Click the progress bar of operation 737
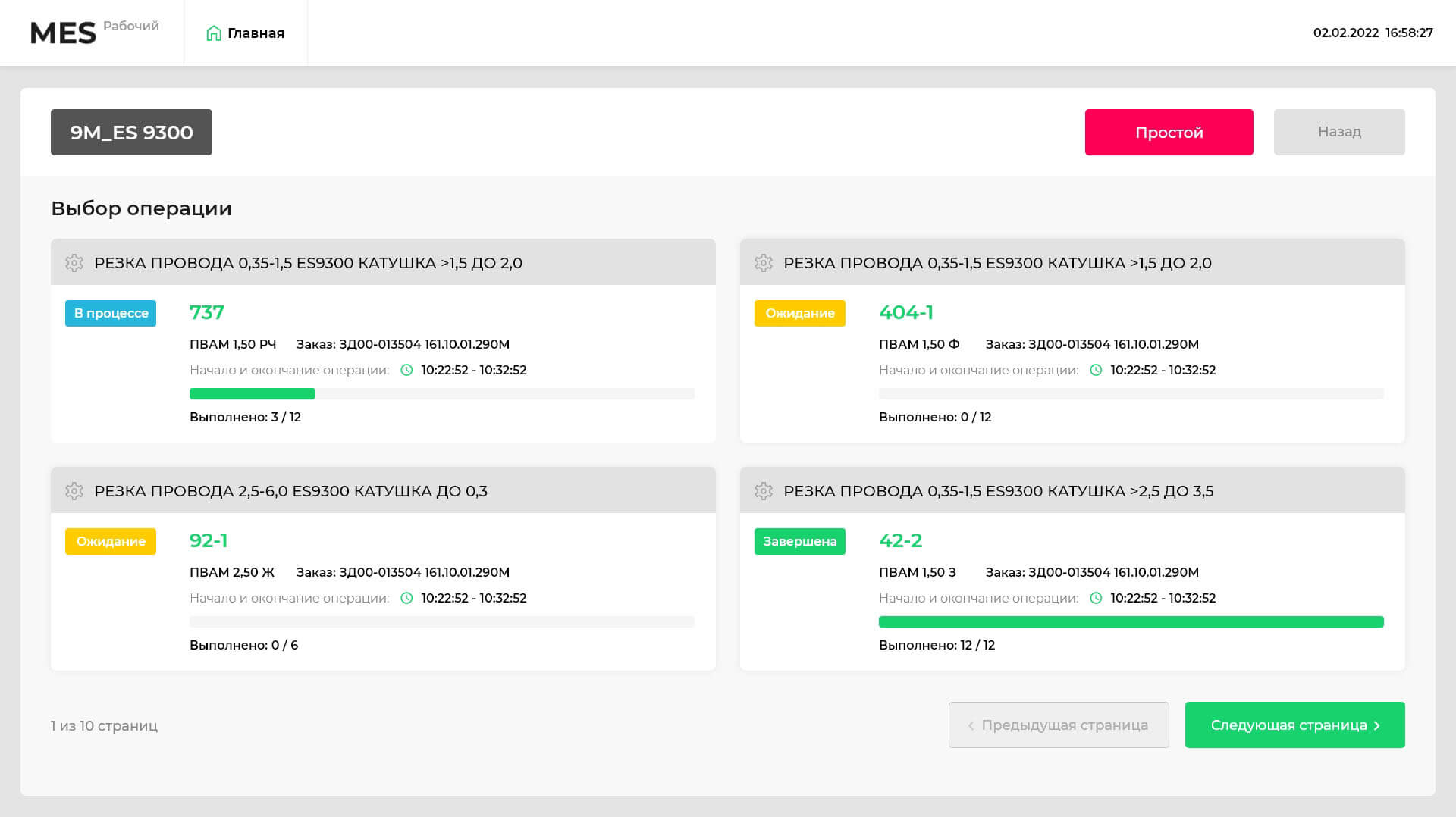 pyautogui.click(x=442, y=393)
